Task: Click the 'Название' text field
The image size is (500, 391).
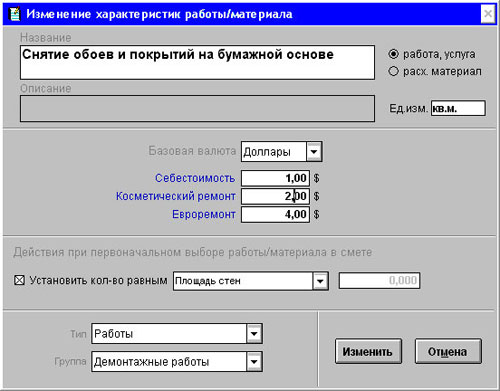Action: tap(197, 62)
